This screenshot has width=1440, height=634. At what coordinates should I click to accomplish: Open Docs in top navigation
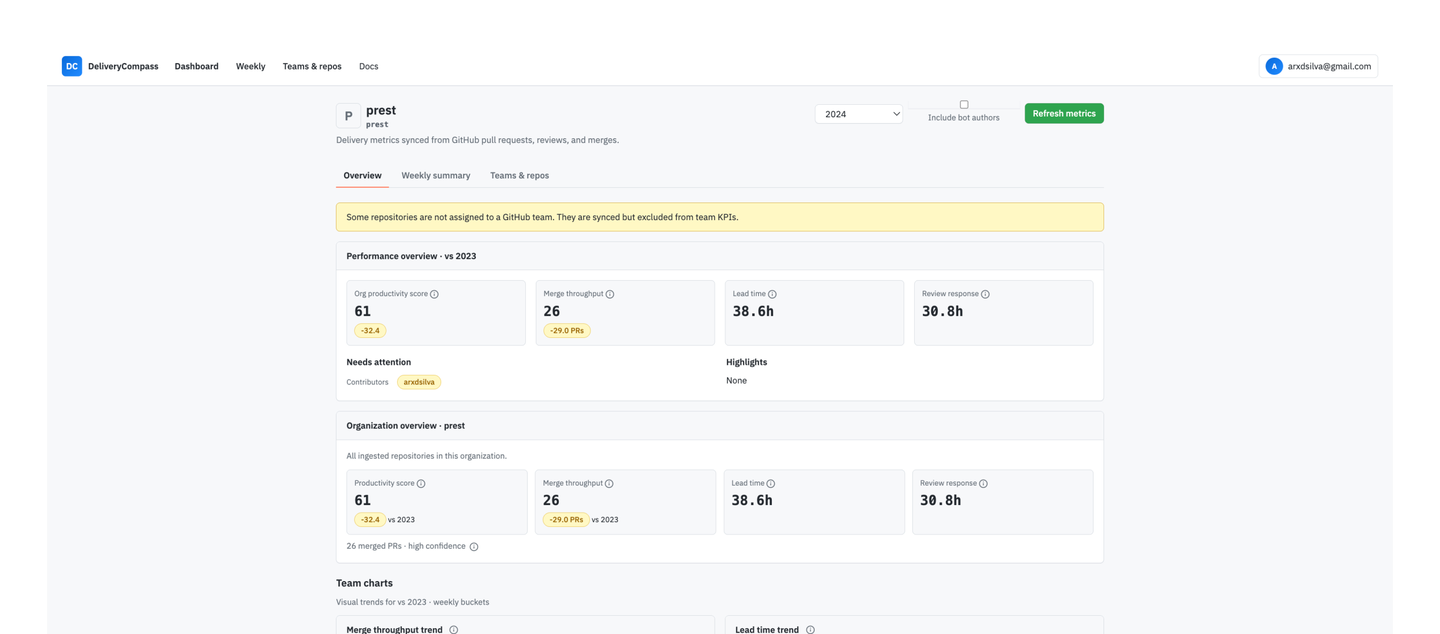tap(368, 66)
